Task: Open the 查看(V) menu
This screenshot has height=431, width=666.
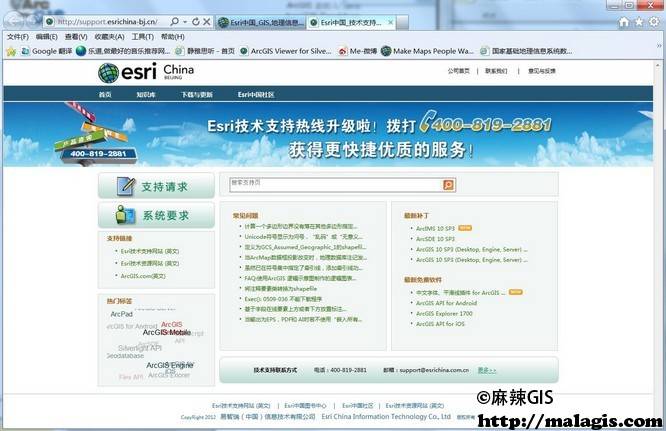Action: point(76,37)
